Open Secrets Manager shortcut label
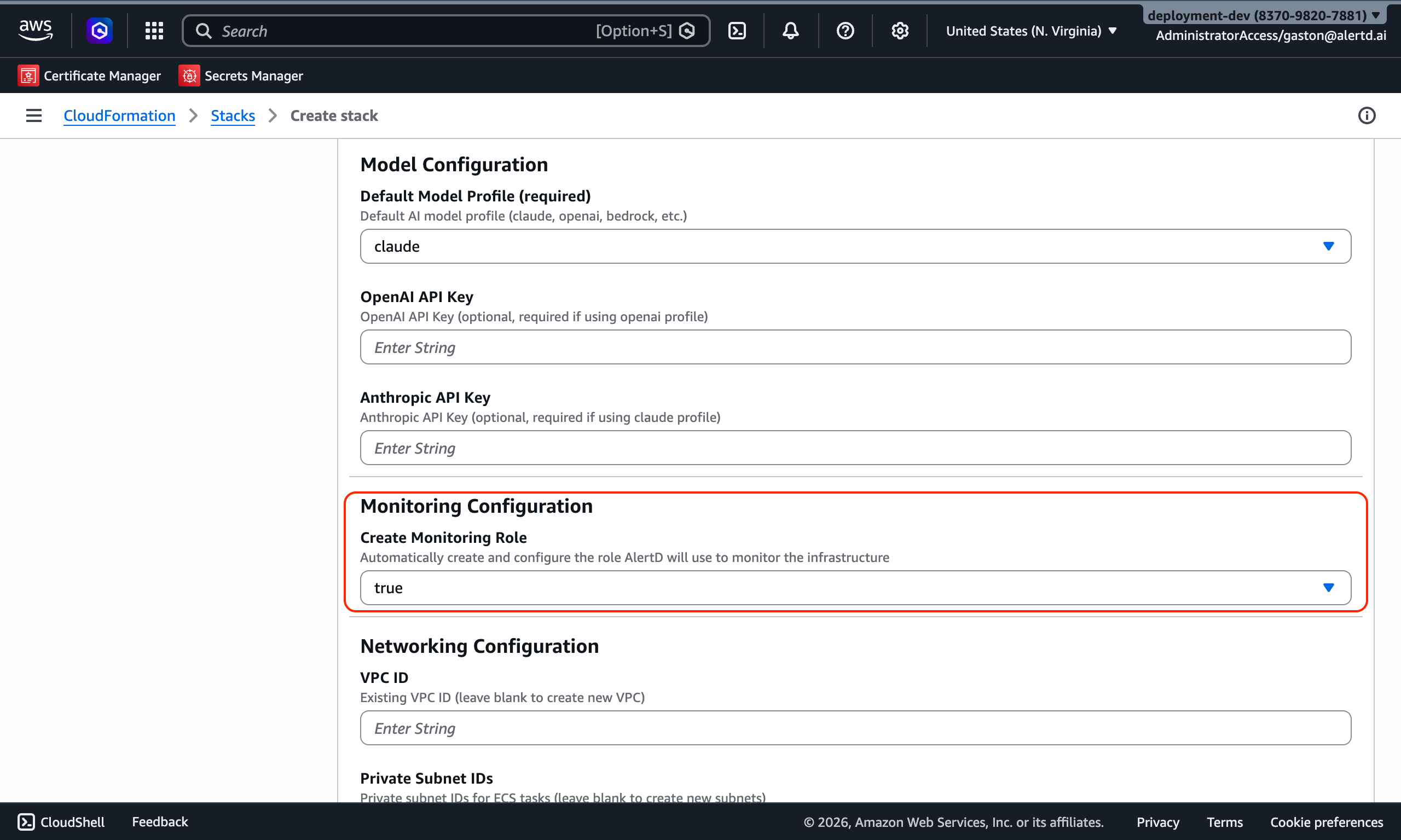This screenshot has width=1401, height=840. 253,76
